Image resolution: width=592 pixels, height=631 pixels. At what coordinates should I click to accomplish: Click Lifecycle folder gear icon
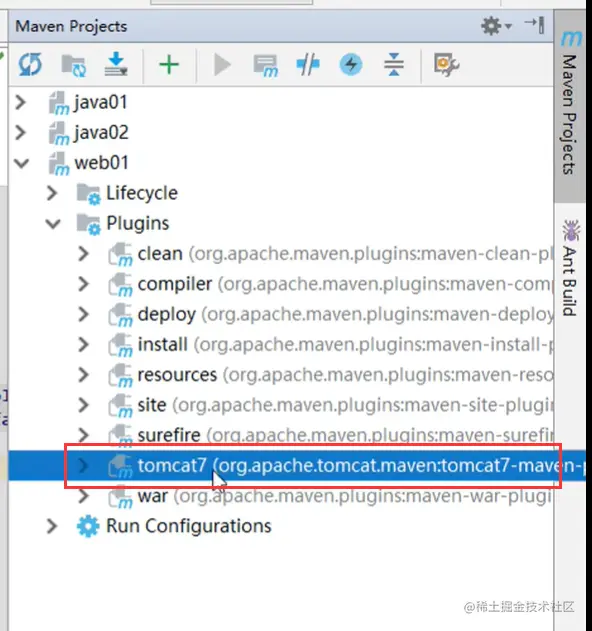[89, 194]
